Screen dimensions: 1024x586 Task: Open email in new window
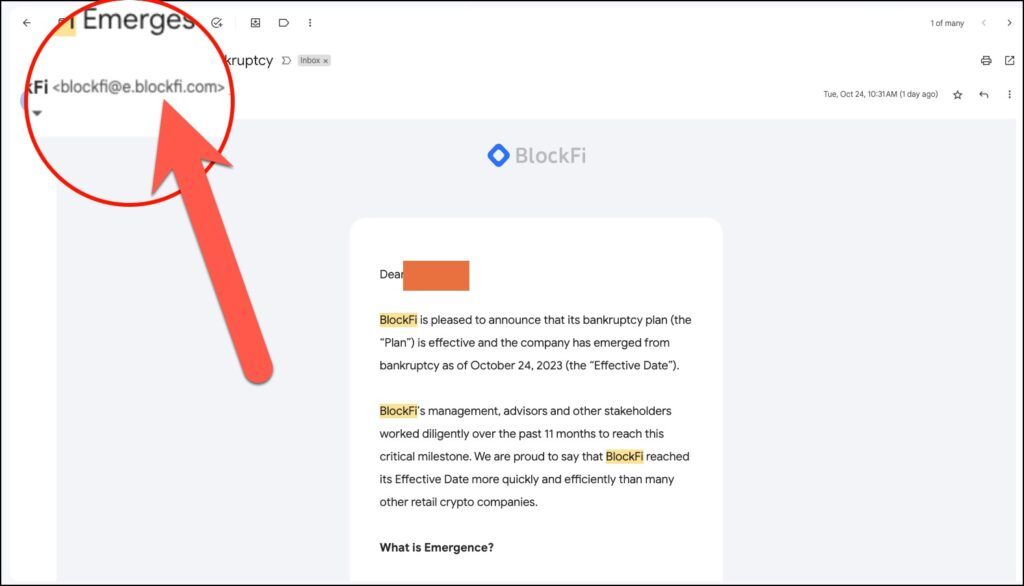click(x=1010, y=61)
